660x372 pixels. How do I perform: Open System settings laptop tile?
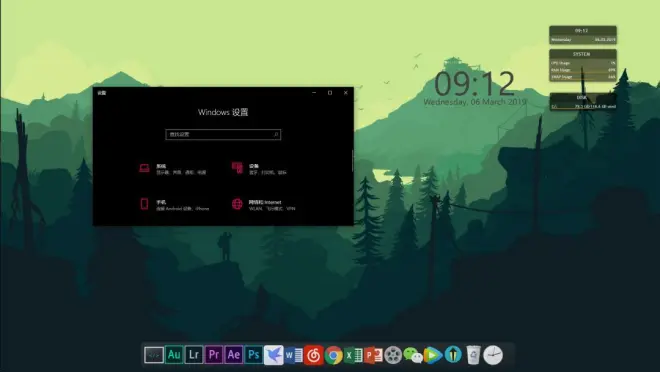coord(173,169)
